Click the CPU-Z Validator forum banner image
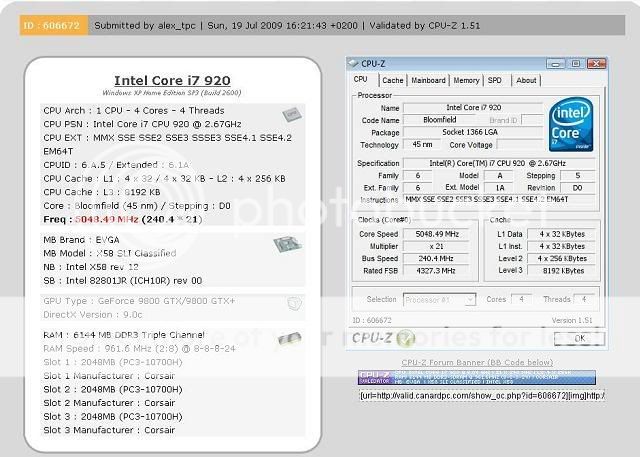This screenshot has height=457, width=640. click(477, 377)
